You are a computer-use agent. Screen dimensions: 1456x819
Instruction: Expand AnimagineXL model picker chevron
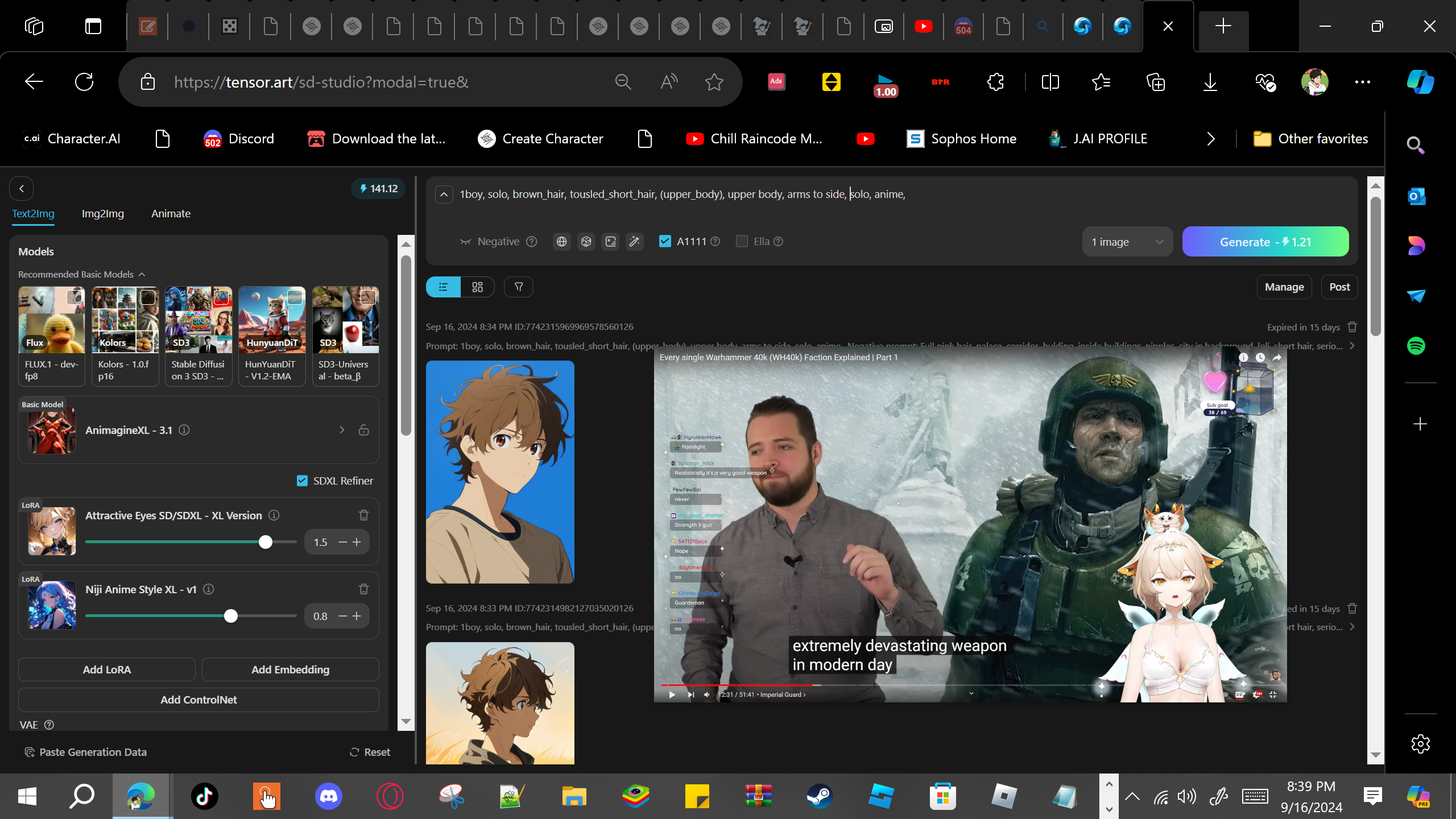tap(342, 430)
